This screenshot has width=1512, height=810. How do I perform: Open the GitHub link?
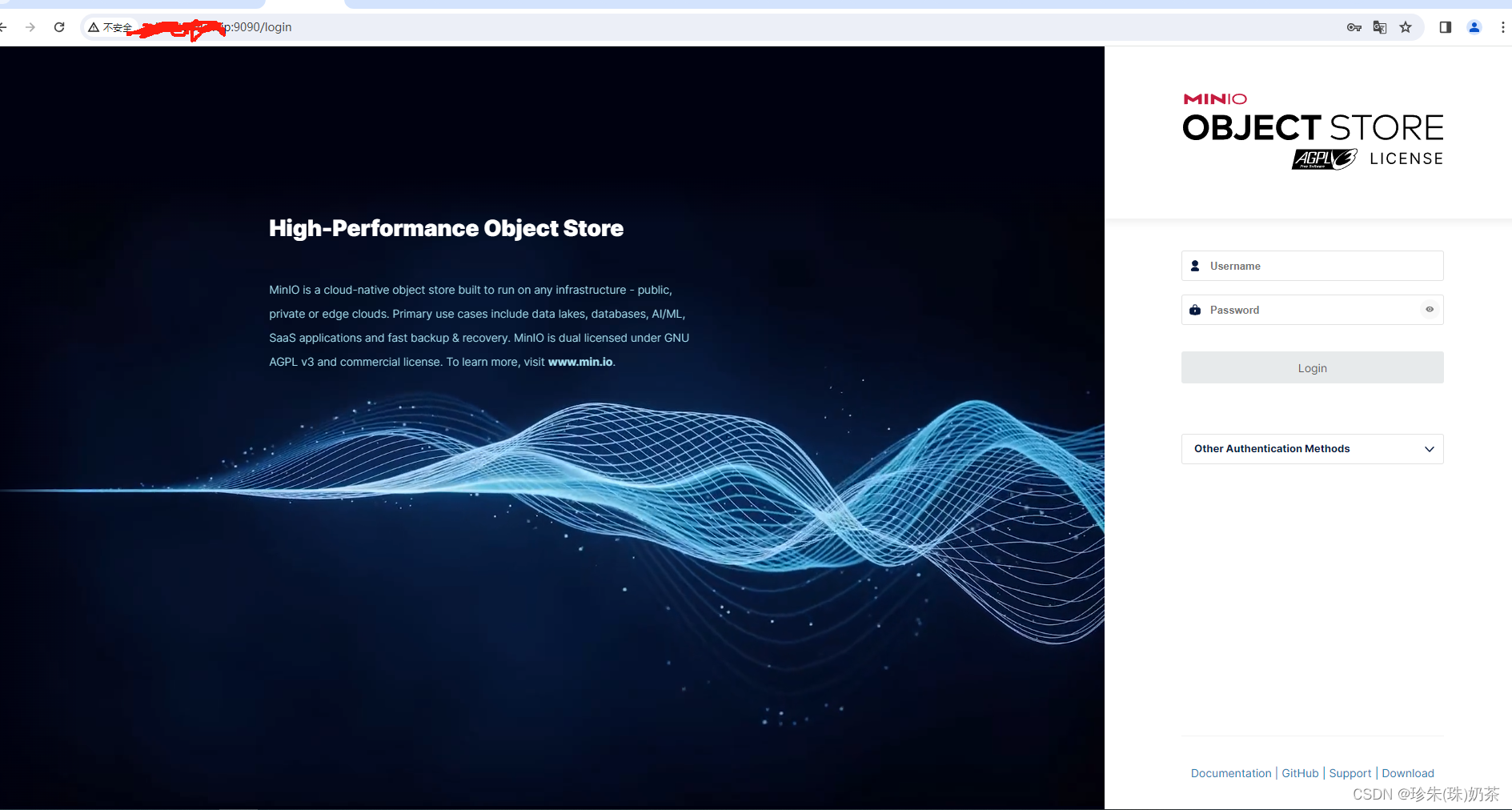tap(1300, 773)
